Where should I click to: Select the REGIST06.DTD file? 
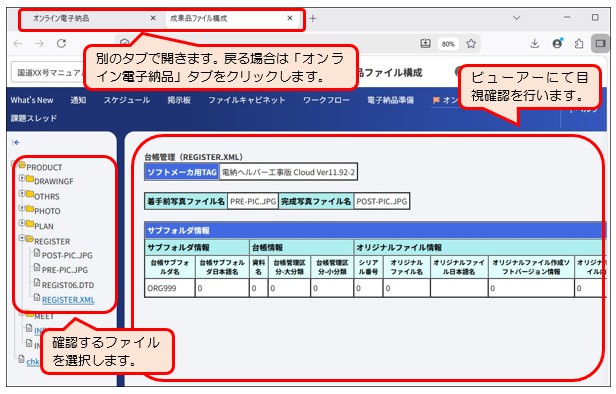[x=68, y=285]
